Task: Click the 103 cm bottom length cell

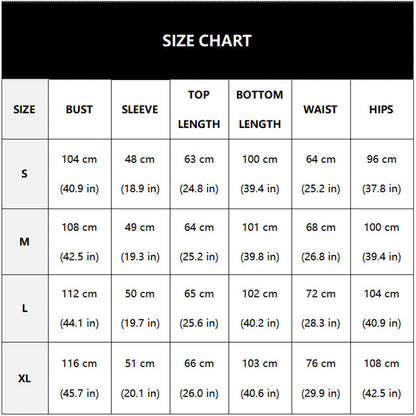Action: click(260, 378)
